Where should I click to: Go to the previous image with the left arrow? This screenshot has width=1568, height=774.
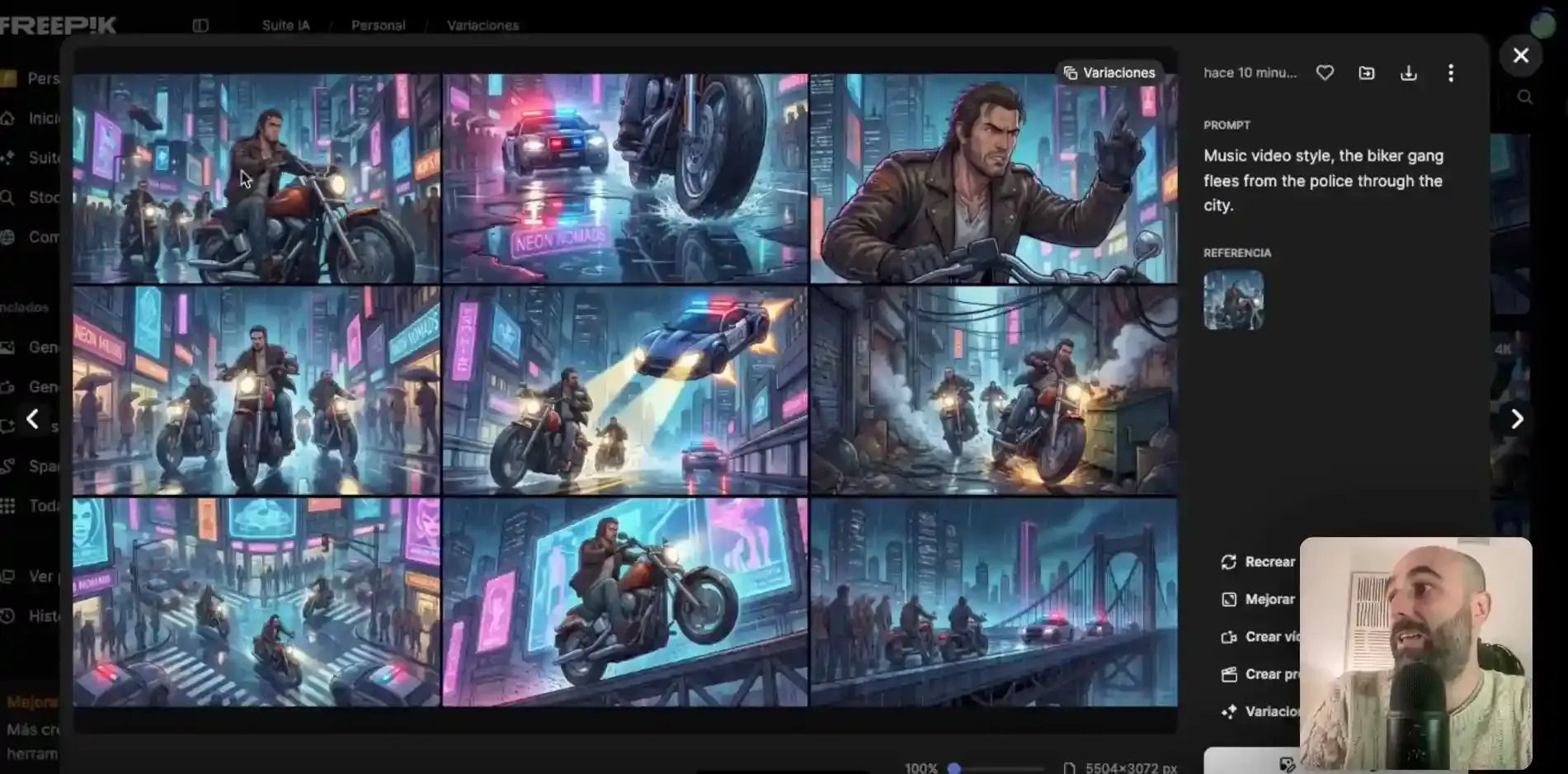point(32,419)
